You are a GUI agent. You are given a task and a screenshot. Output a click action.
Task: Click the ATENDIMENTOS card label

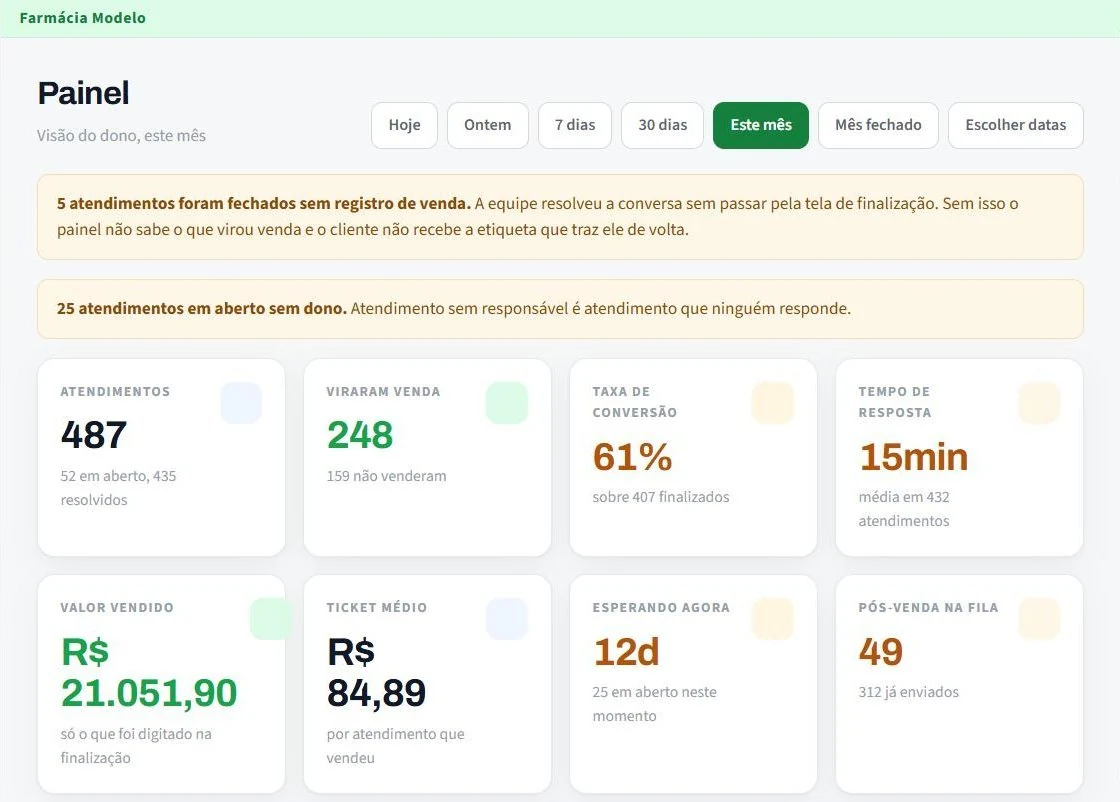pyautogui.click(x=116, y=391)
